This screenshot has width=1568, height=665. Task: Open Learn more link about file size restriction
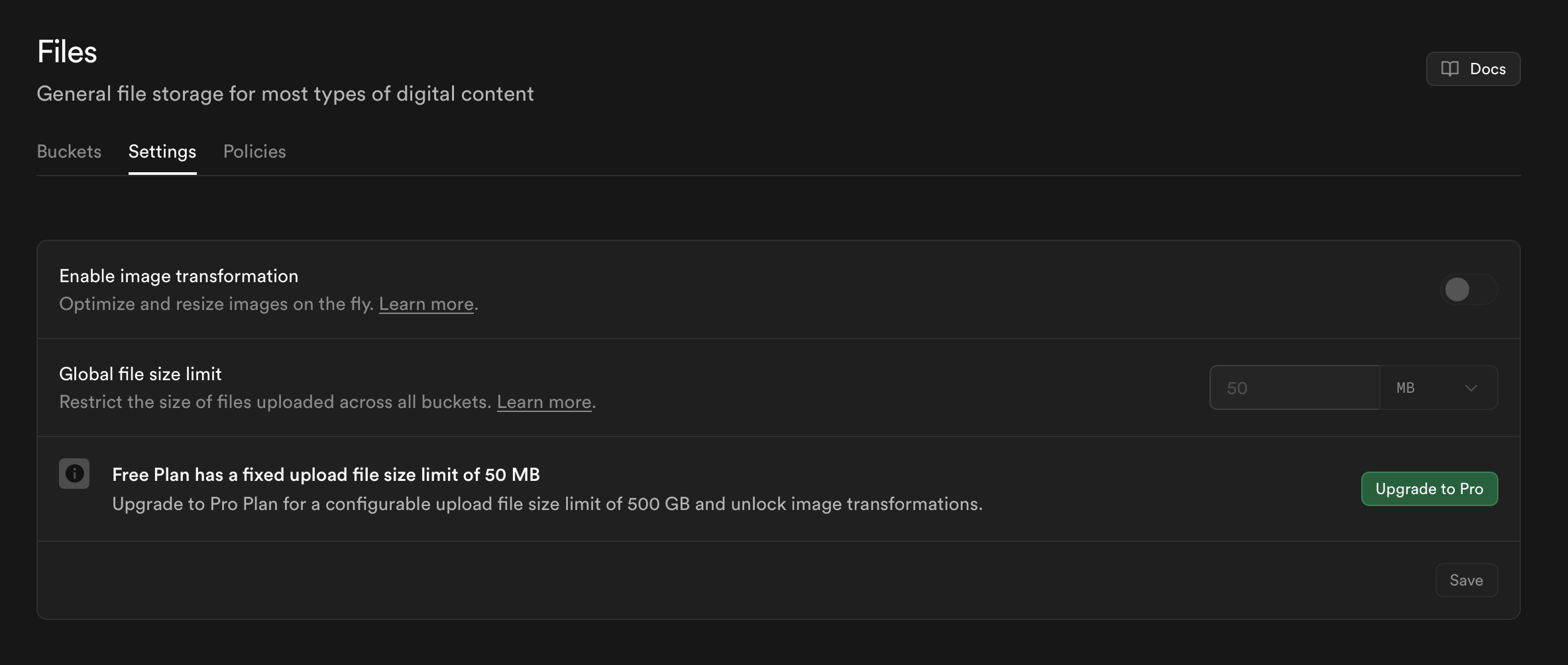pos(544,402)
